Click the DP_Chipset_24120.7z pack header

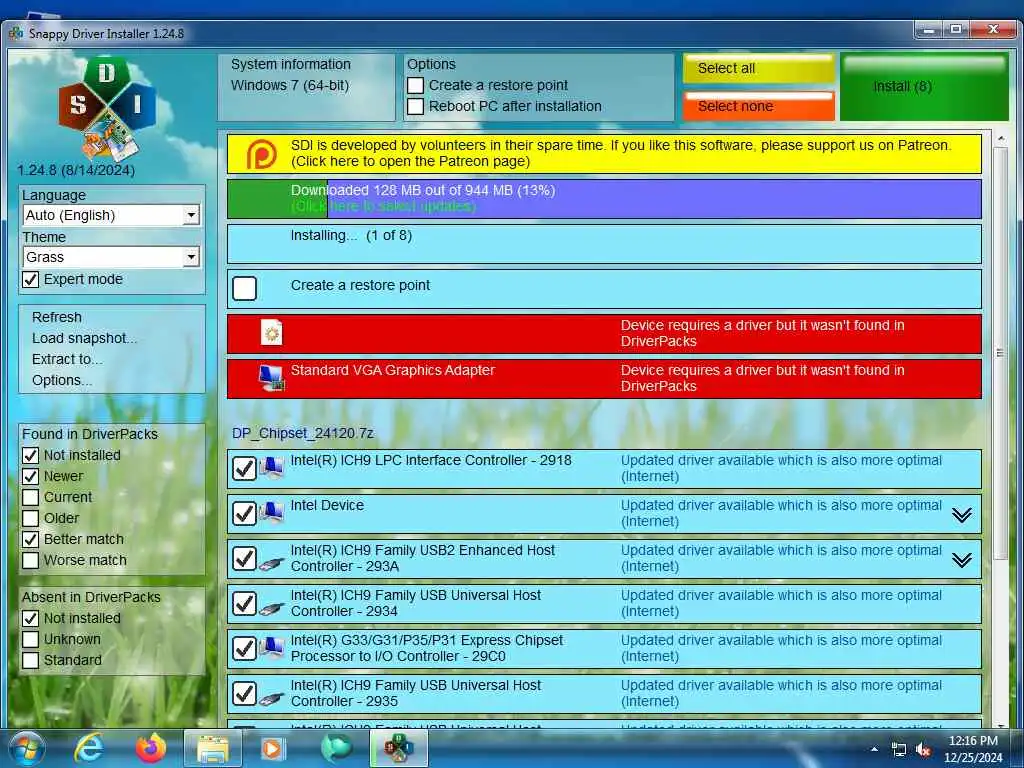tap(302, 433)
